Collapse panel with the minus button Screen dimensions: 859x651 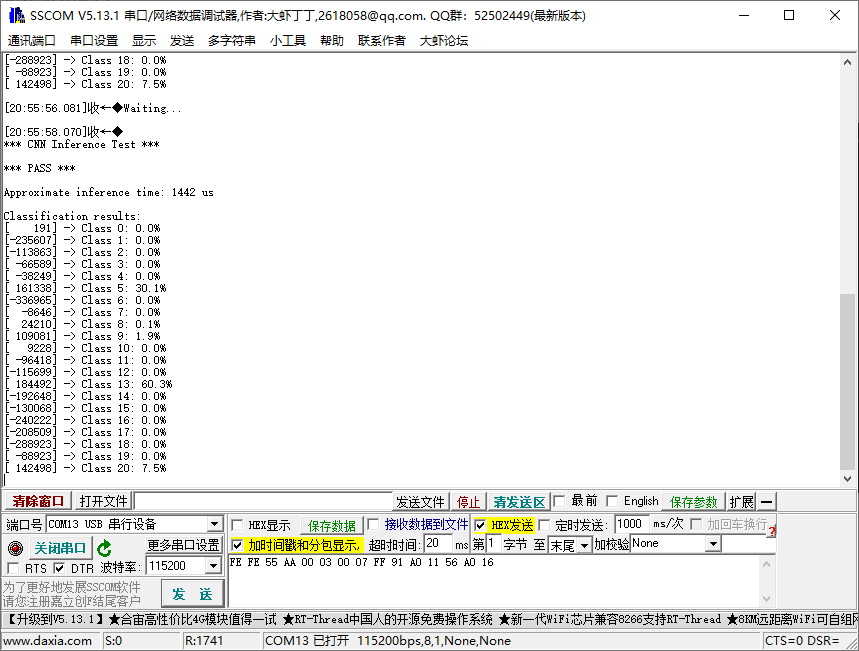tap(766, 501)
